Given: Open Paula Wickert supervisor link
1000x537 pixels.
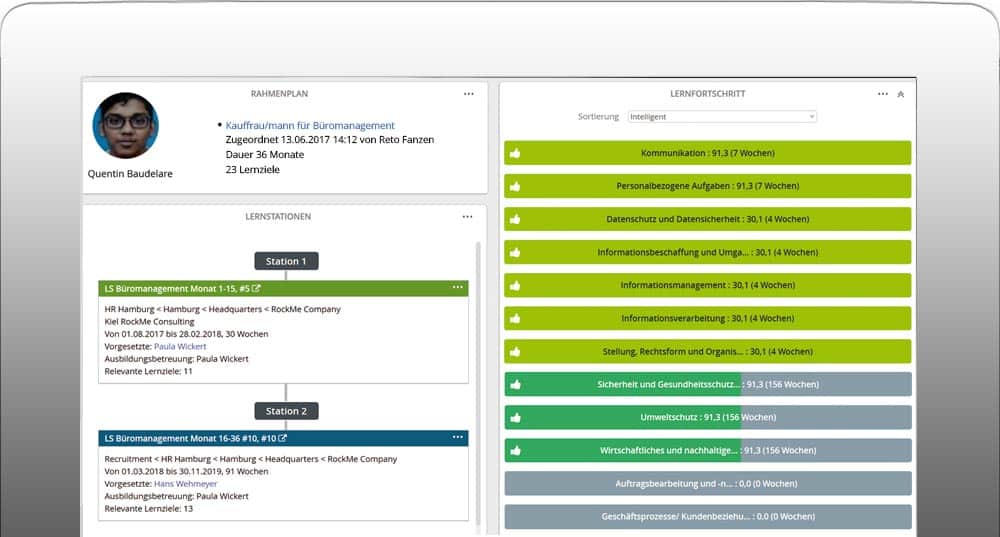Looking at the screenshot, I should 180,346.
